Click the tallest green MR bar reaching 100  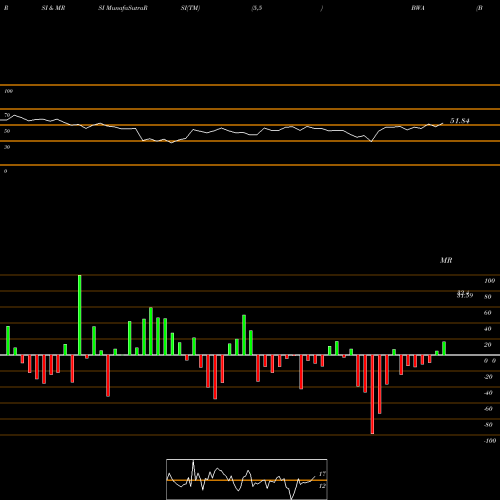[x=80, y=315]
